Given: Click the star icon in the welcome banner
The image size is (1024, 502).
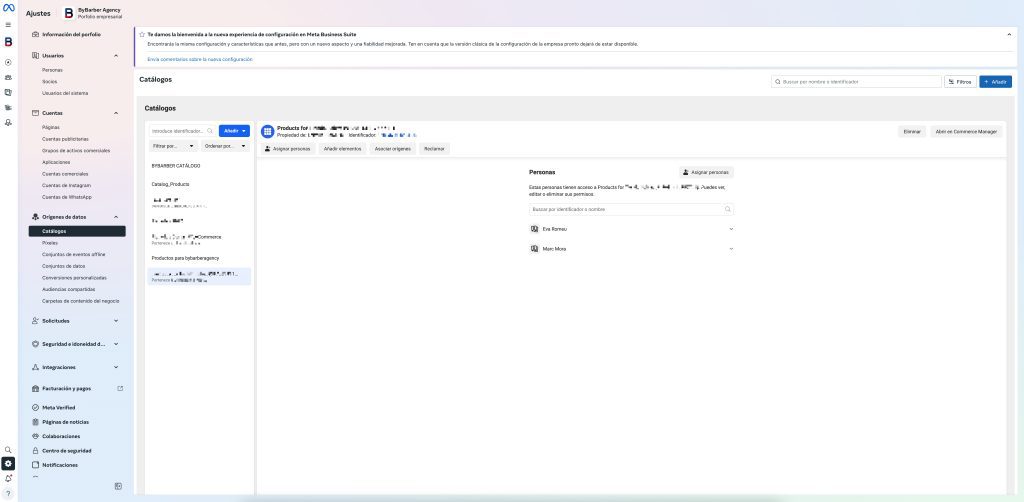Looking at the screenshot, I should click(x=142, y=34).
